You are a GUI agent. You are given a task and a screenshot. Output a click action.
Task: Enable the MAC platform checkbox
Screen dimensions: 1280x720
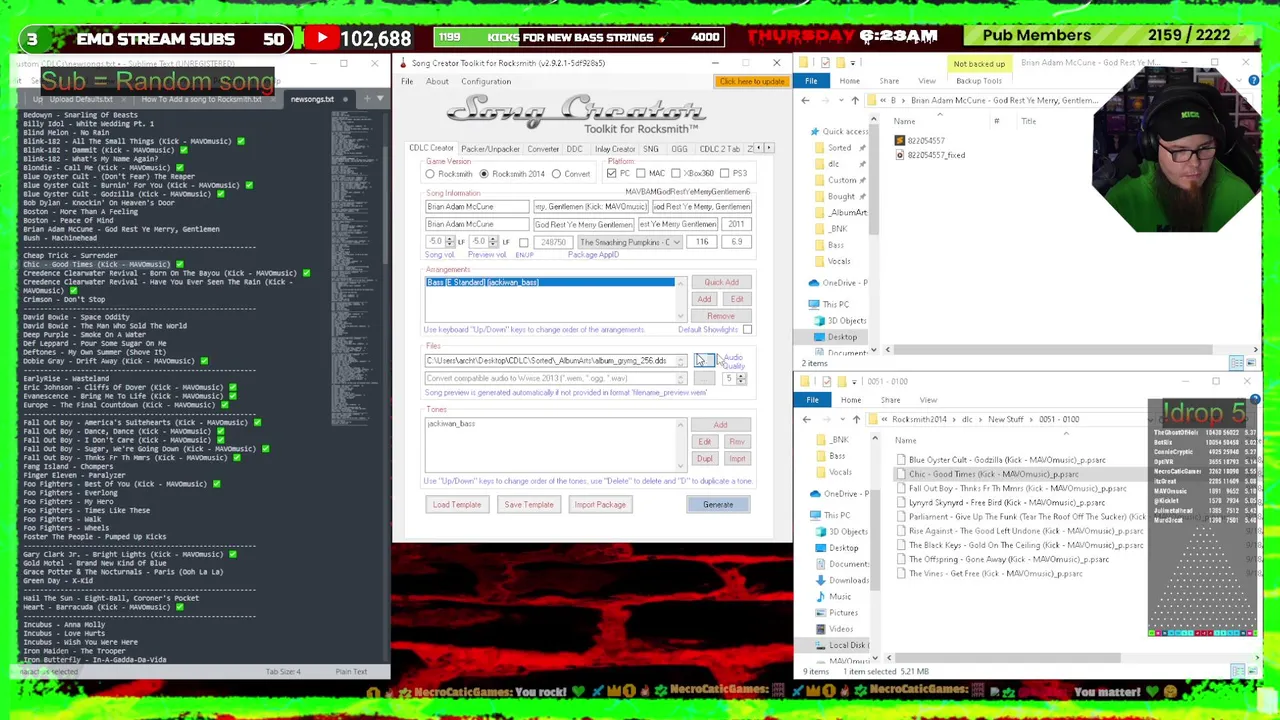(640, 174)
